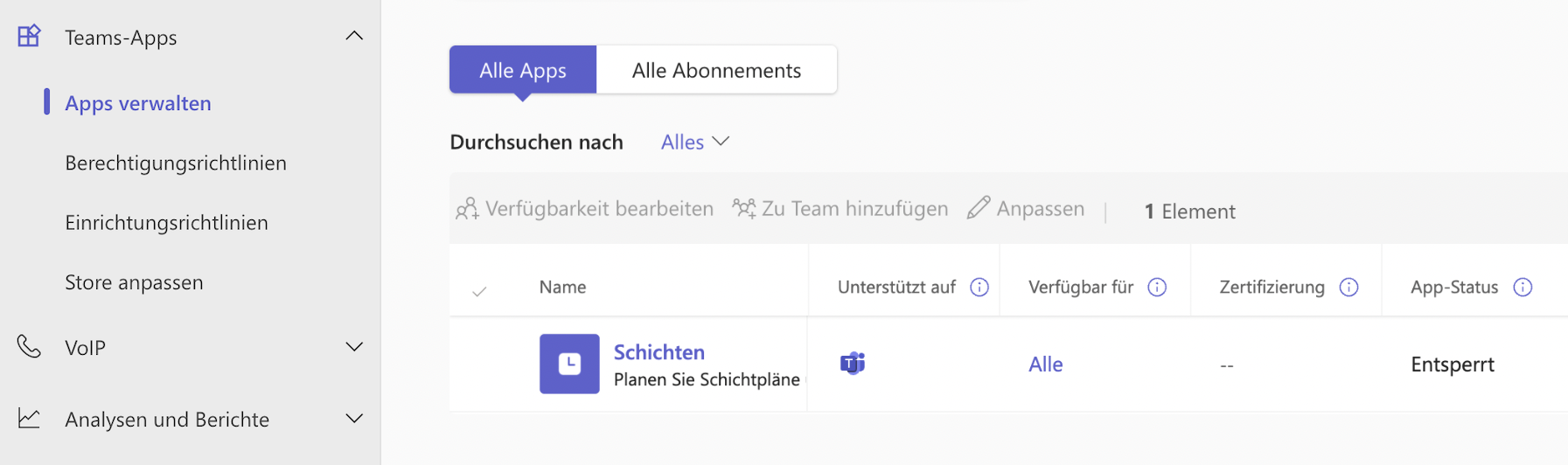The width and height of the screenshot is (1568, 465).
Task: Open the Schichten app link
Action: pyautogui.click(x=659, y=351)
